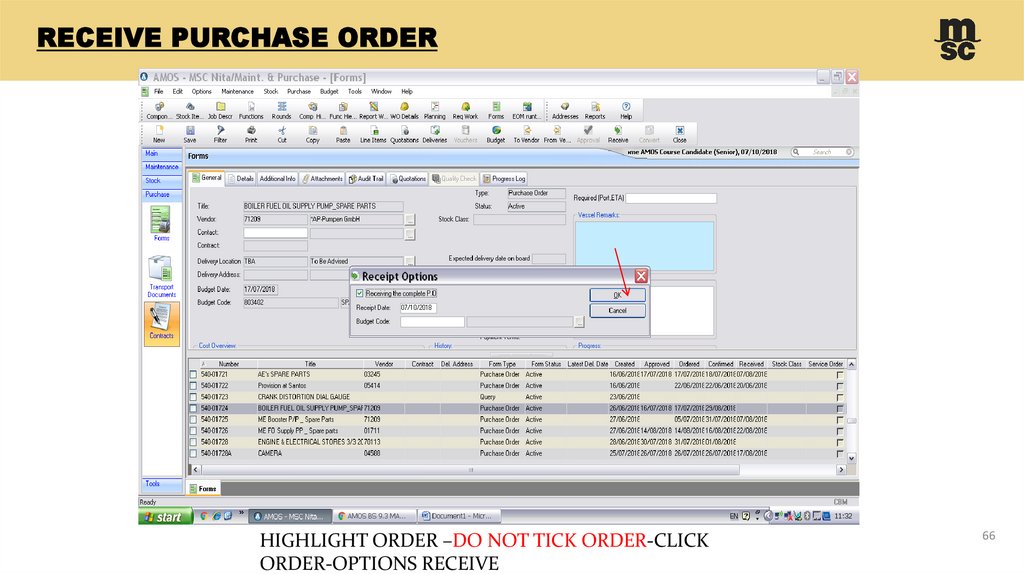
Task: Tick row checkbox for order 540-01728
Action: pyautogui.click(x=193, y=442)
